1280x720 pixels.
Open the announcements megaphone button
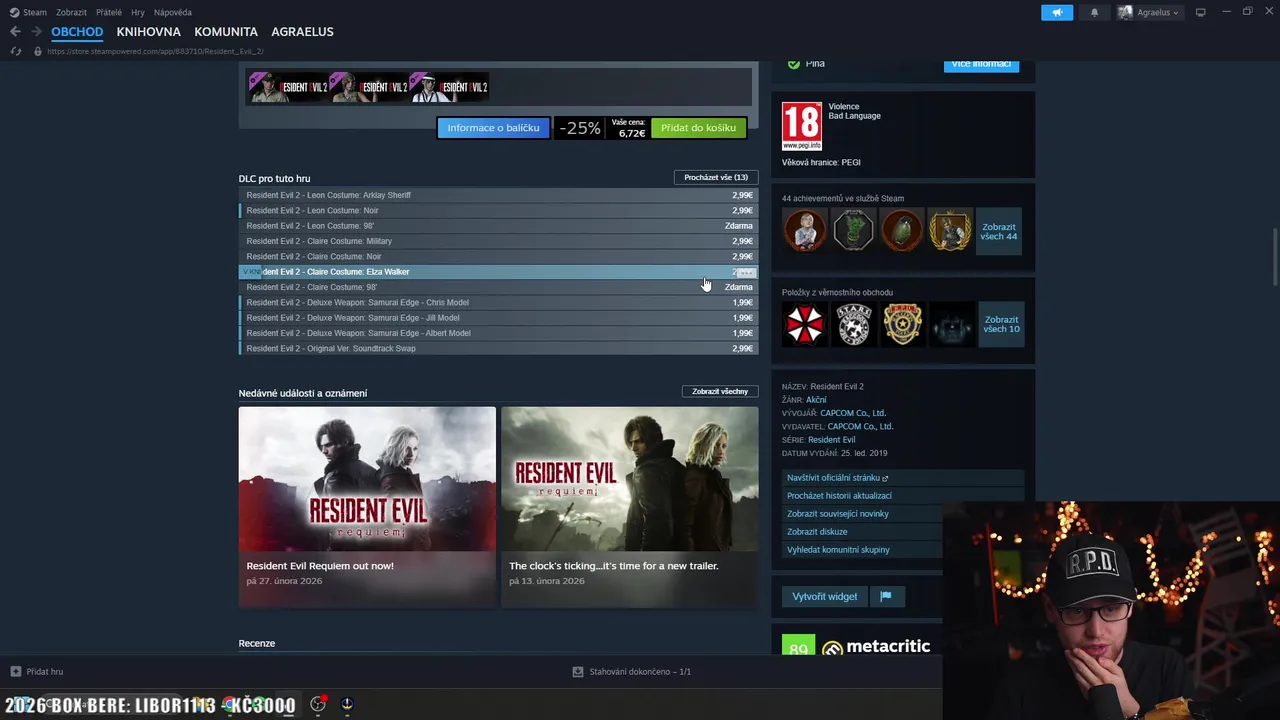(x=1057, y=12)
